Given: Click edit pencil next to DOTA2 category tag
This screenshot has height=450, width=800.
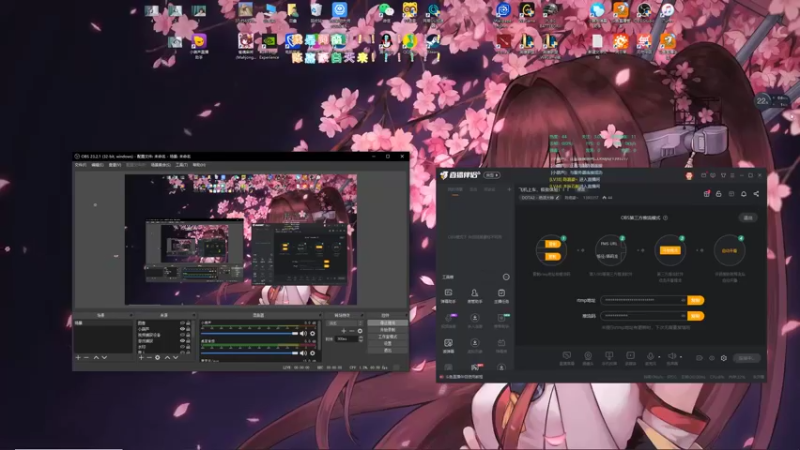Looking at the screenshot, I should (x=557, y=197).
